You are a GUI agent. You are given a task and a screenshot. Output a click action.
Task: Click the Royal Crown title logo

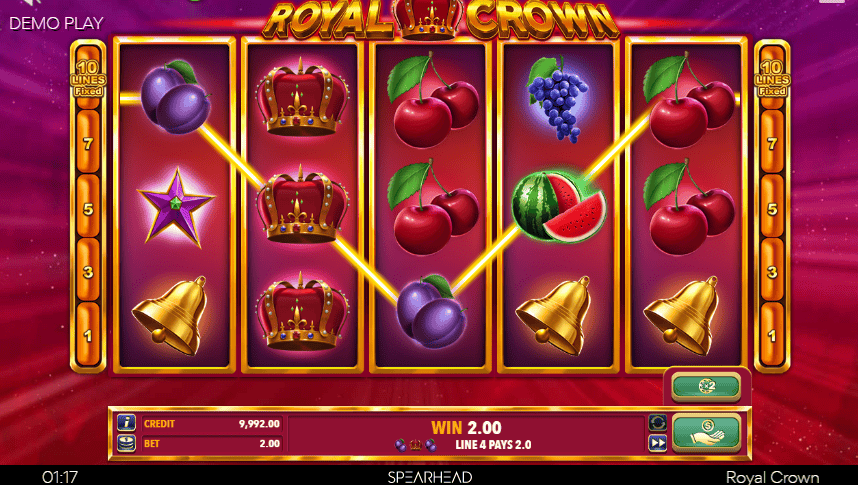tap(441, 20)
